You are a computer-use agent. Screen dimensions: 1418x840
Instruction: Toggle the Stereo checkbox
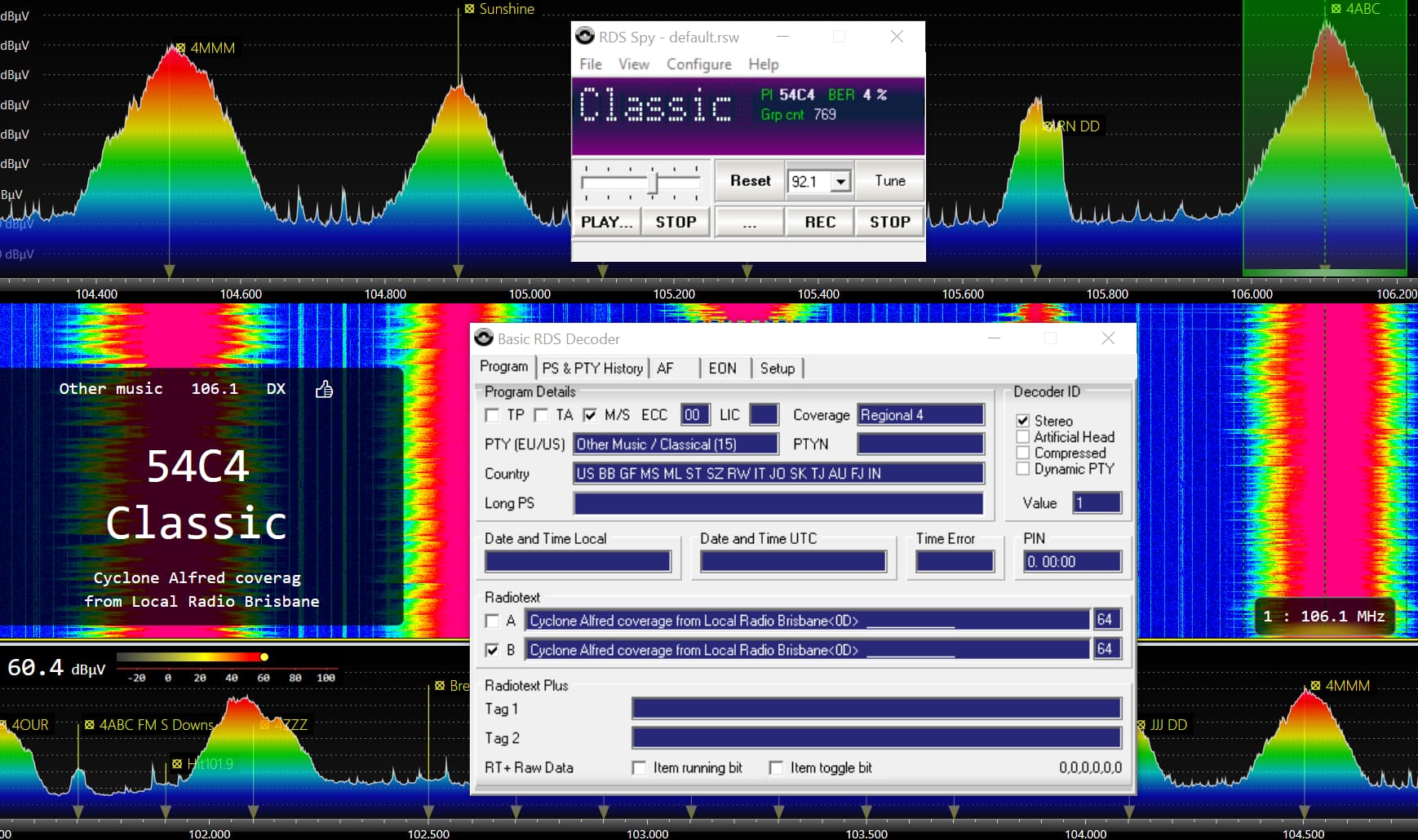1023,421
